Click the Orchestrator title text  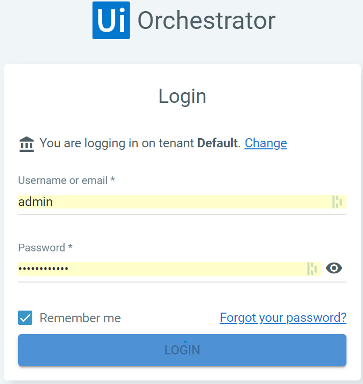point(206,21)
